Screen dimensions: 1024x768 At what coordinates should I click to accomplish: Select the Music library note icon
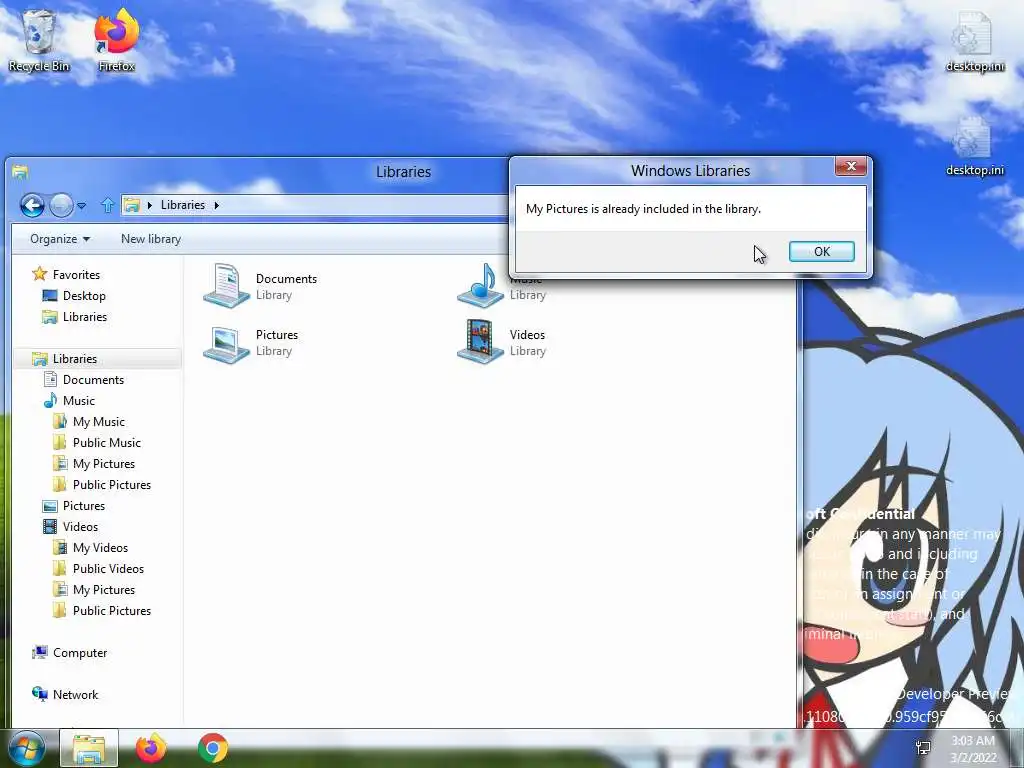(x=481, y=285)
